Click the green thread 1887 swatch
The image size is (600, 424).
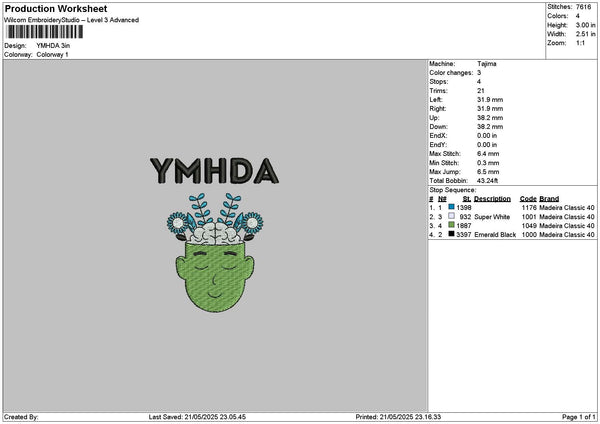[451, 225]
